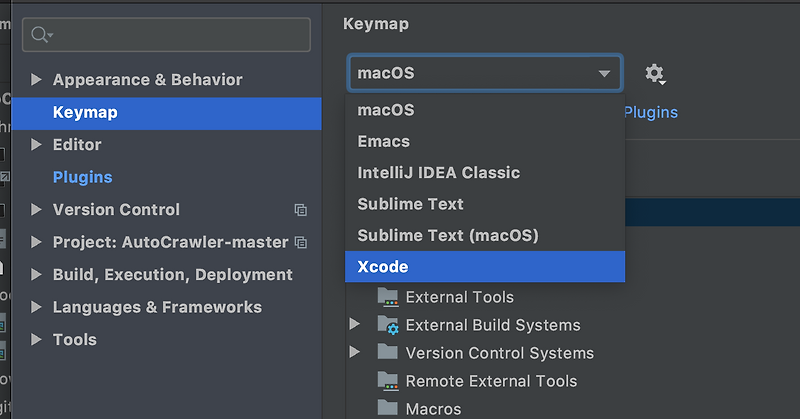Pick IntelliJ IDEA Classic keymap
The height and width of the screenshot is (419, 800).
pos(439,172)
